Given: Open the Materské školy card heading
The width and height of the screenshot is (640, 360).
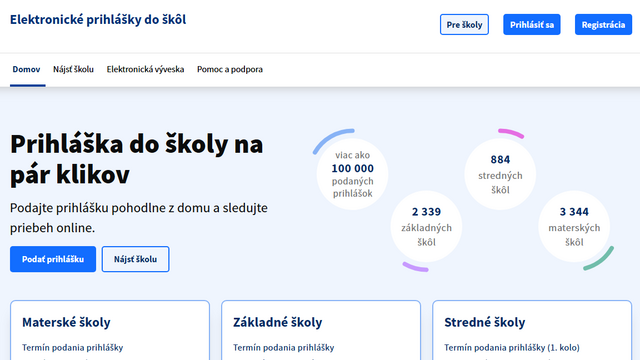Looking at the screenshot, I should pyautogui.click(x=66, y=322).
